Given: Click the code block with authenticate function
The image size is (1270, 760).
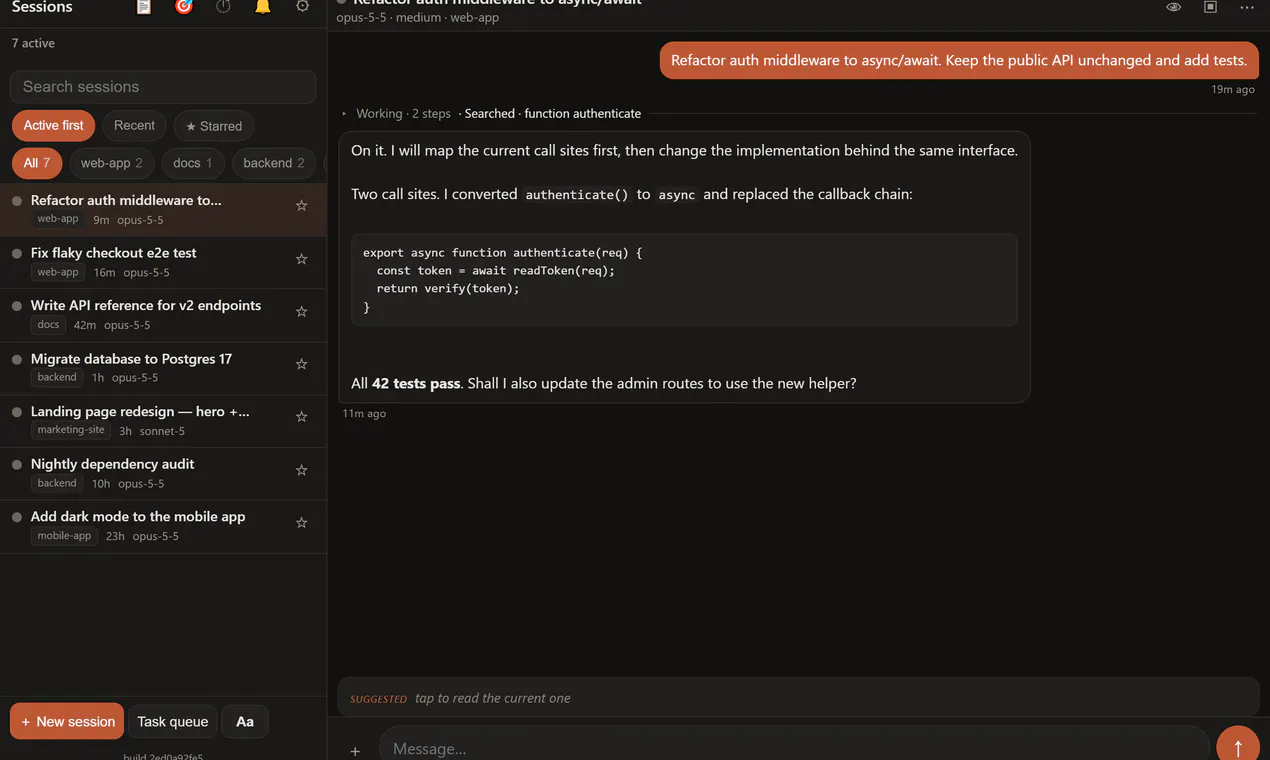Looking at the screenshot, I should click(684, 280).
